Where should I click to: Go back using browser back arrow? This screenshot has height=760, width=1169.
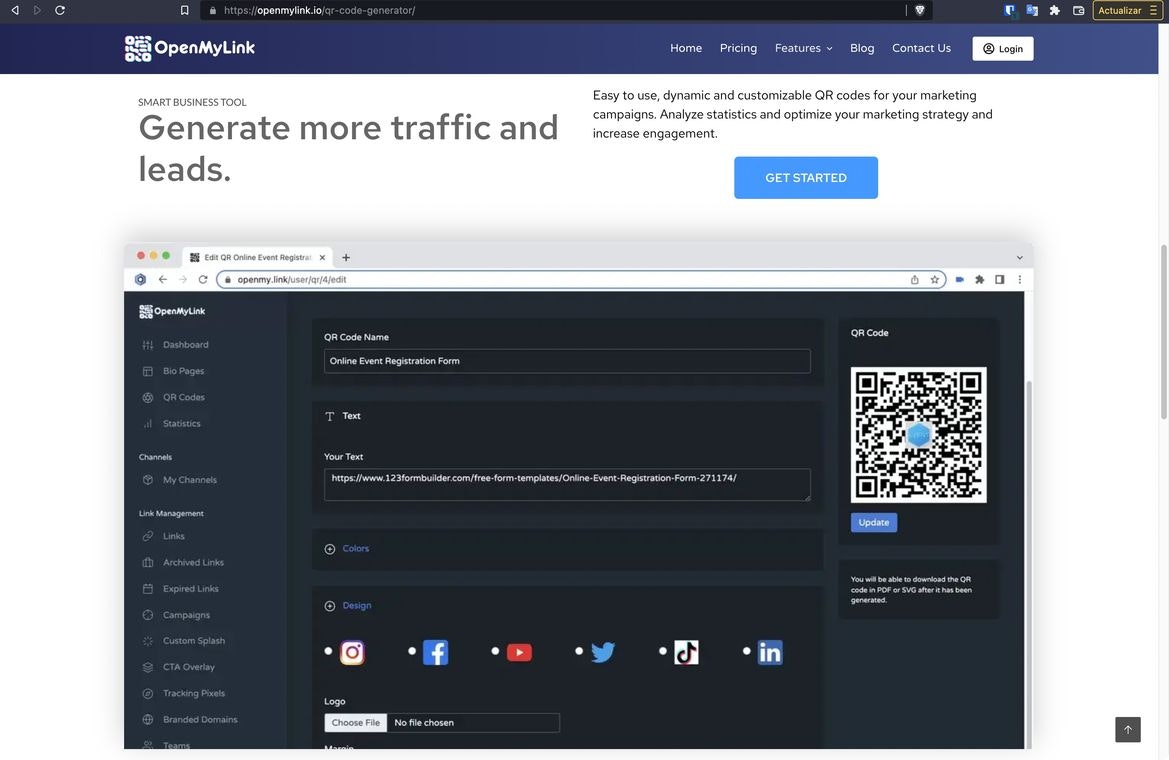tap(15, 10)
